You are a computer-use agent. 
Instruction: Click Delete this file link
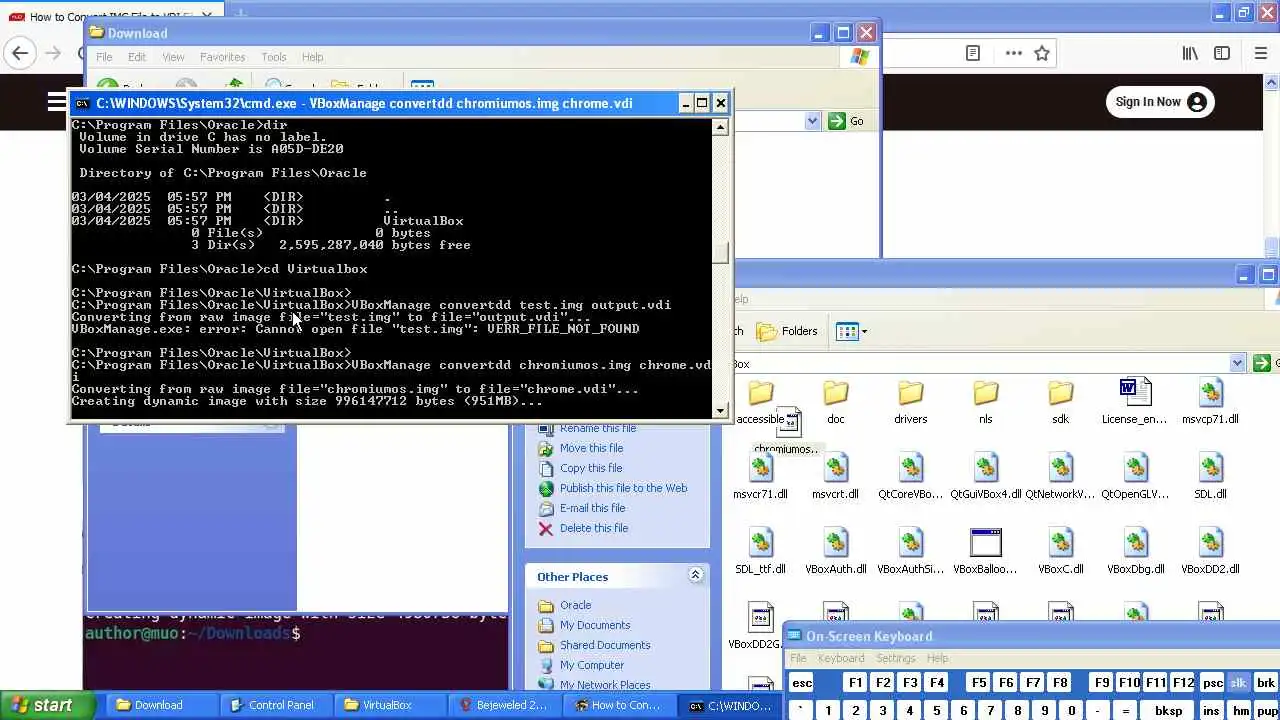click(594, 528)
